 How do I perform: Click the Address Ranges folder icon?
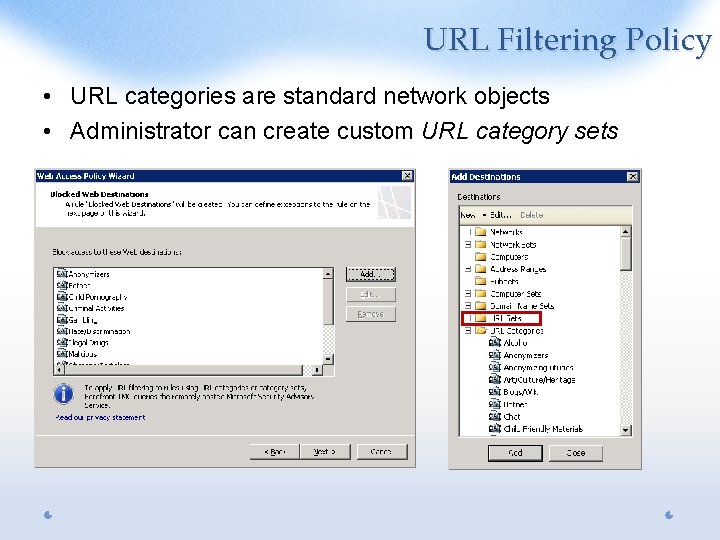pos(481,269)
